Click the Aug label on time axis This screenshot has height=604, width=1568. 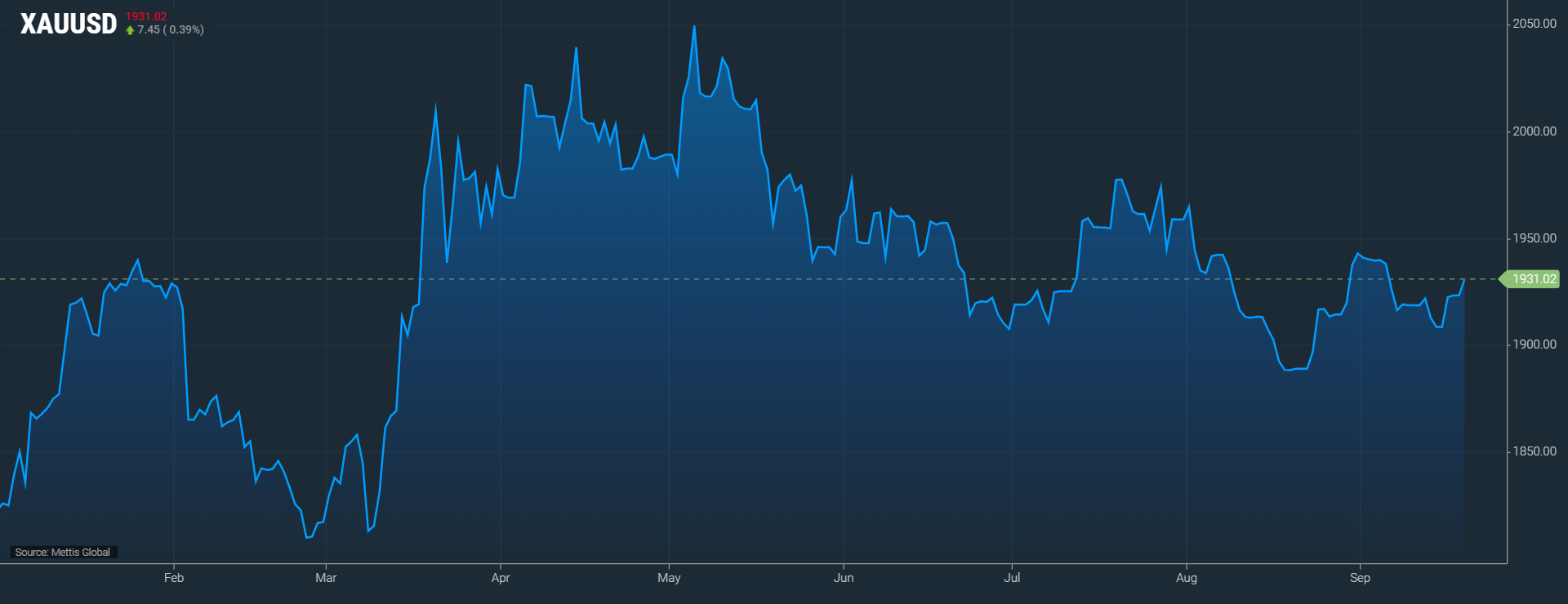[1187, 578]
